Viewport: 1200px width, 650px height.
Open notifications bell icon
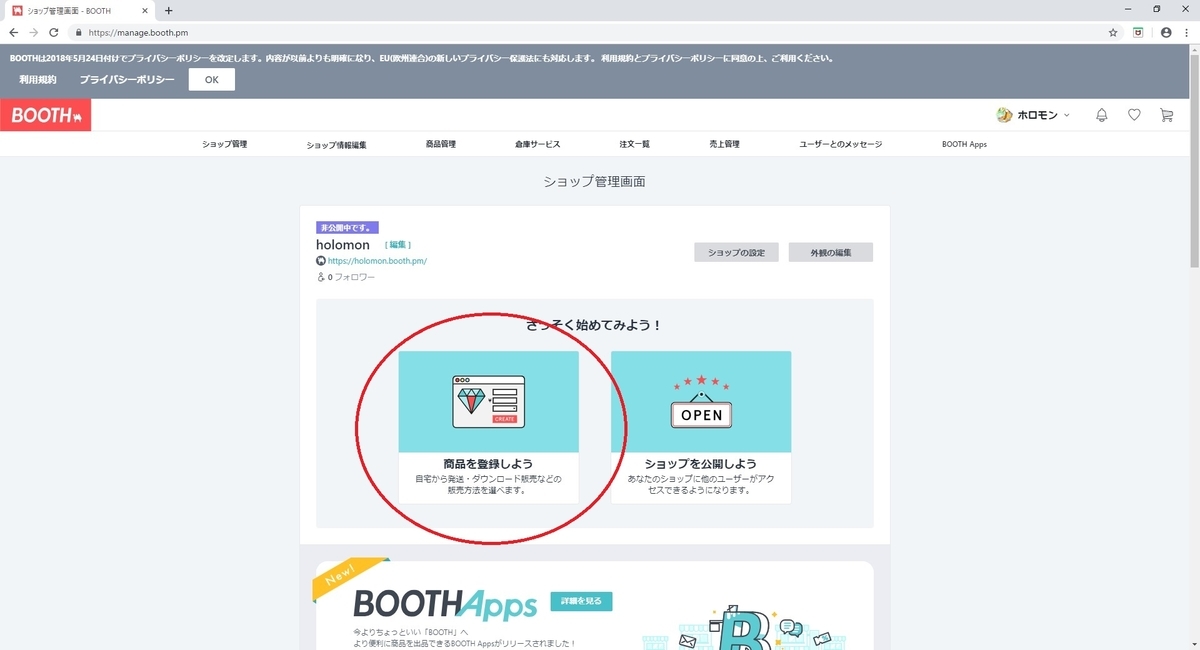click(x=1102, y=115)
